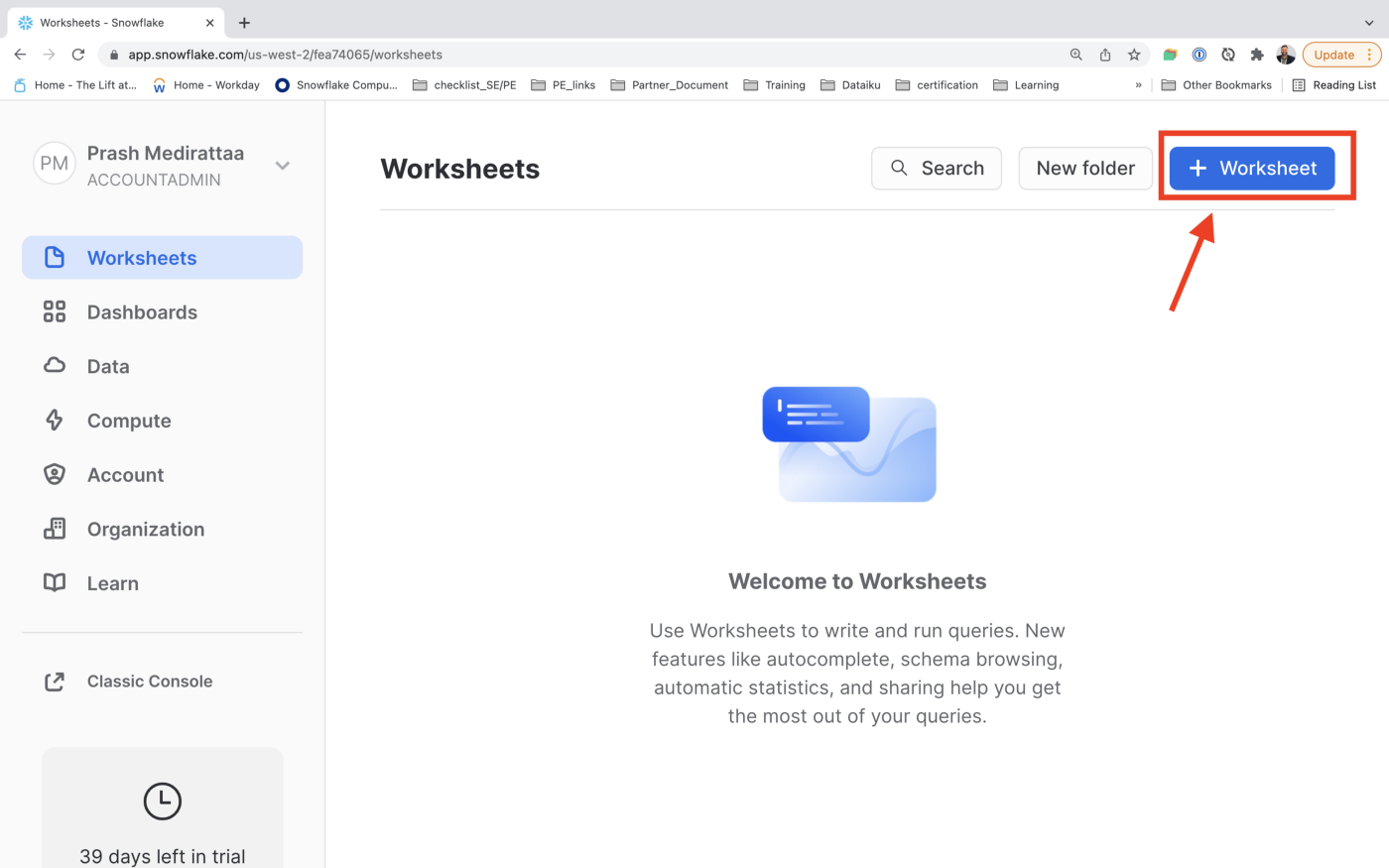Open the green browser extension icon
The height and width of the screenshot is (868, 1389).
point(1170,55)
